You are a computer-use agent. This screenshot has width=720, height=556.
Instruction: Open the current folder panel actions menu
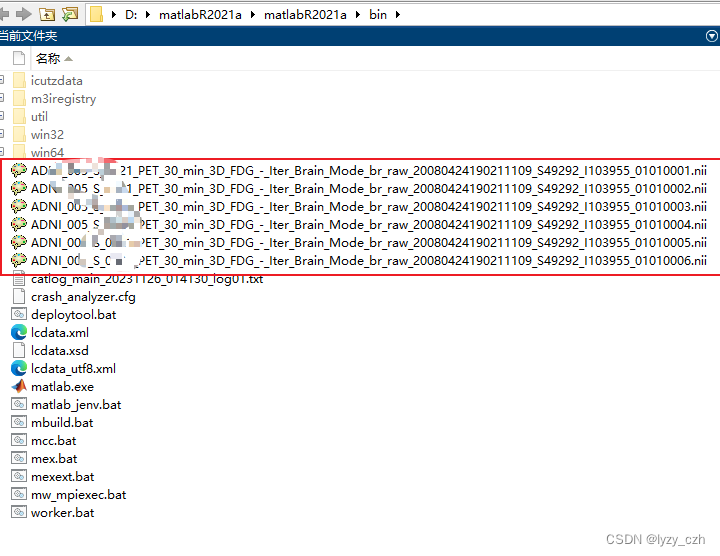coord(711,36)
